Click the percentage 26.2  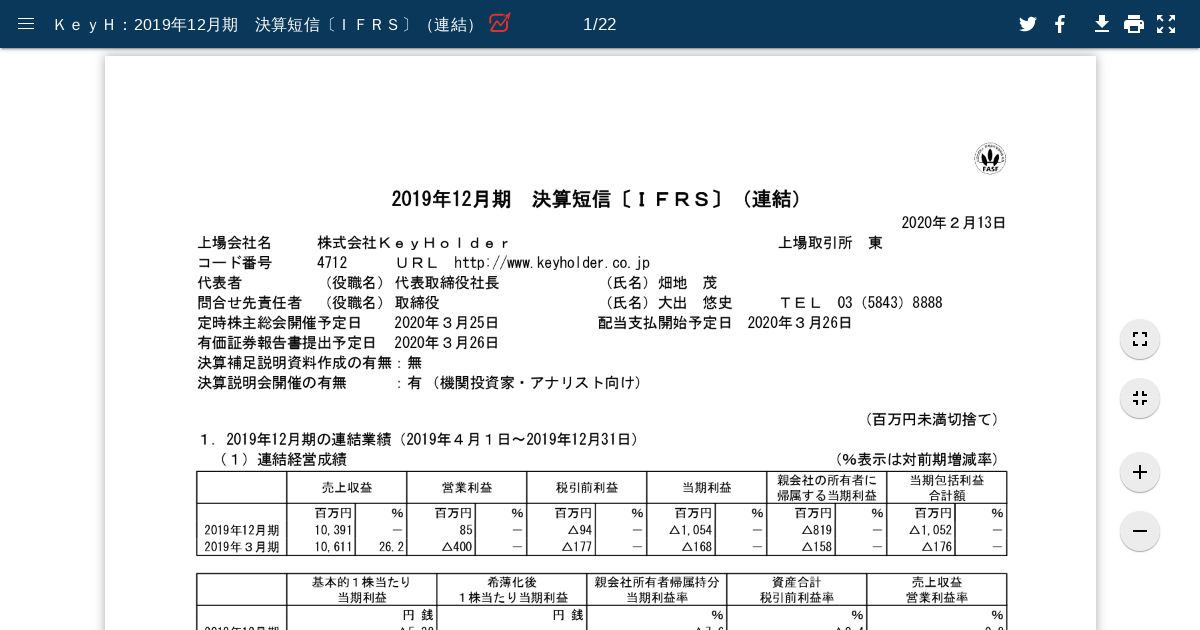(x=391, y=547)
